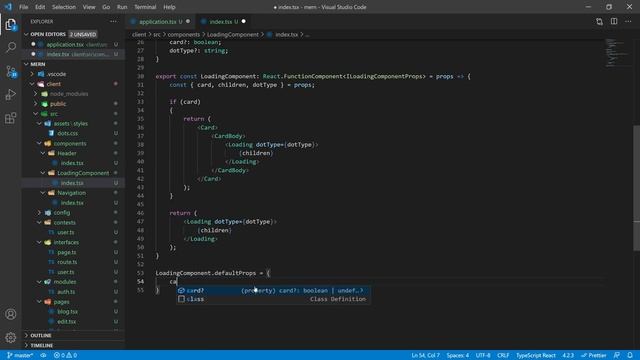This screenshot has width=640, height=360.
Task: Click the UTF-8 encoding indicator
Action: point(483,356)
